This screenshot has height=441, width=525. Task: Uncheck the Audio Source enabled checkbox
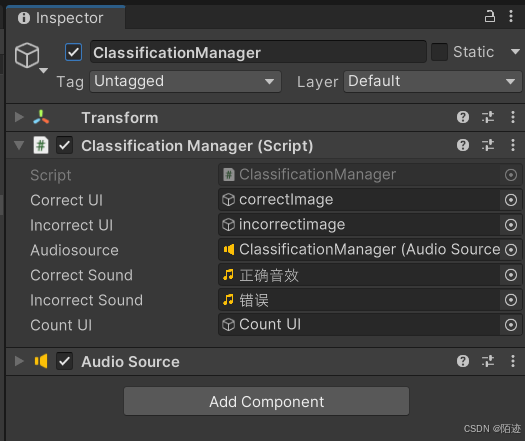coord(64,361)
